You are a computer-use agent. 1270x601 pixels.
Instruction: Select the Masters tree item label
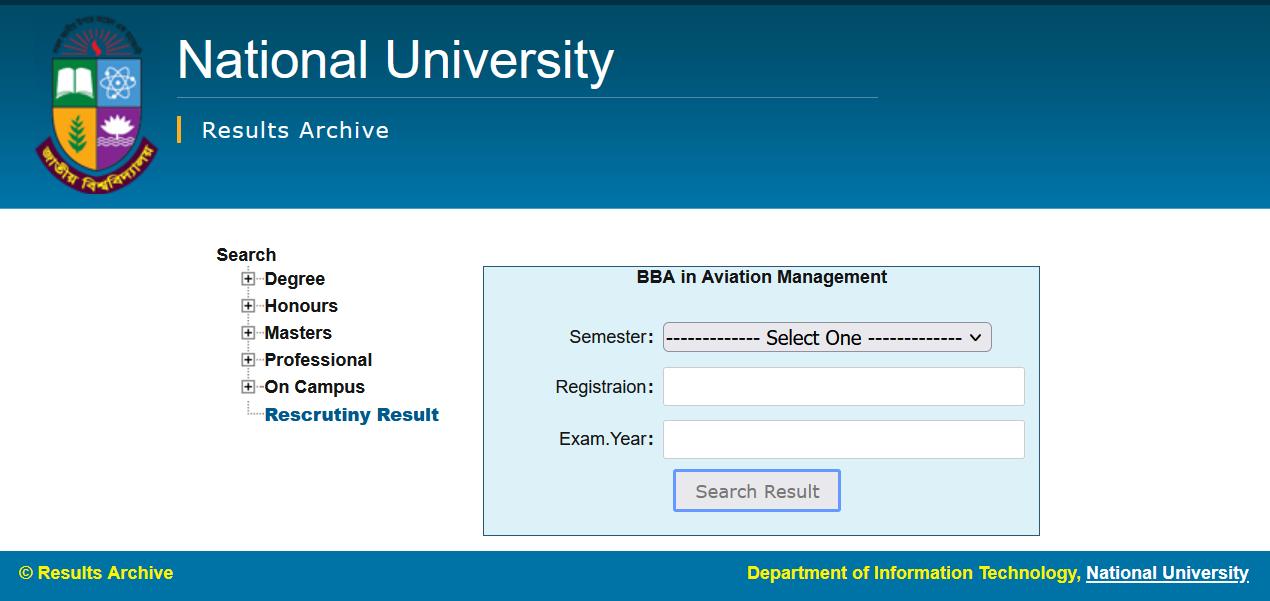click(298, 333)
